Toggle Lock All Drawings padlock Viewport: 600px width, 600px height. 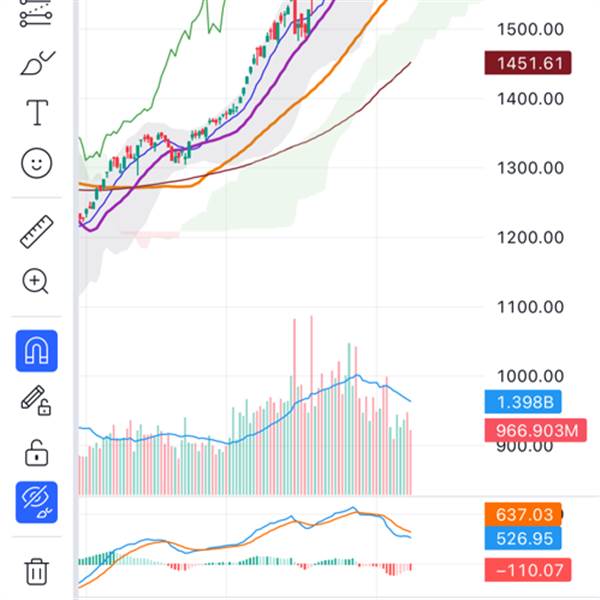(36, 453)
